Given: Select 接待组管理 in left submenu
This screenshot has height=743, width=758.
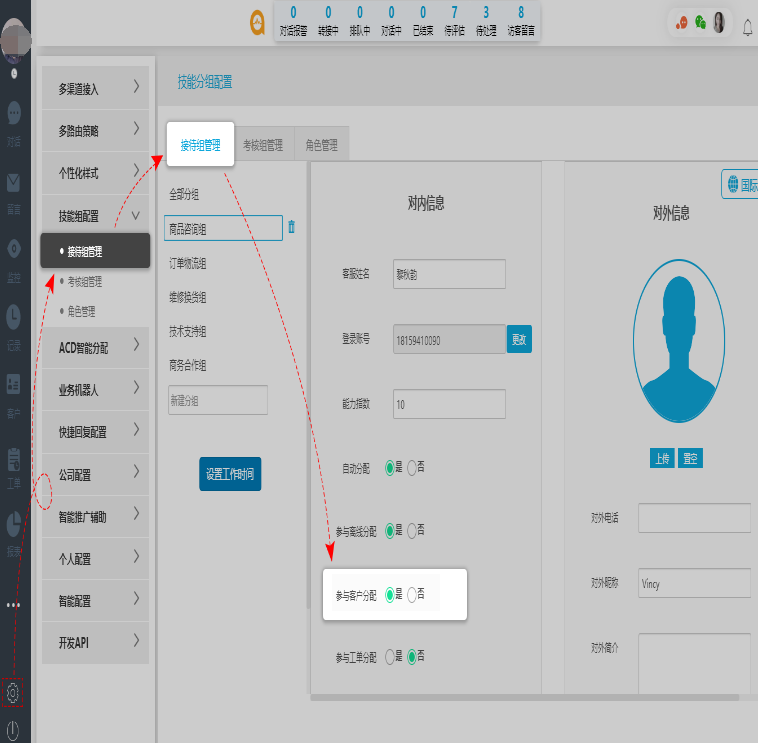Looking at the screenshot, I should pos(95,251).
